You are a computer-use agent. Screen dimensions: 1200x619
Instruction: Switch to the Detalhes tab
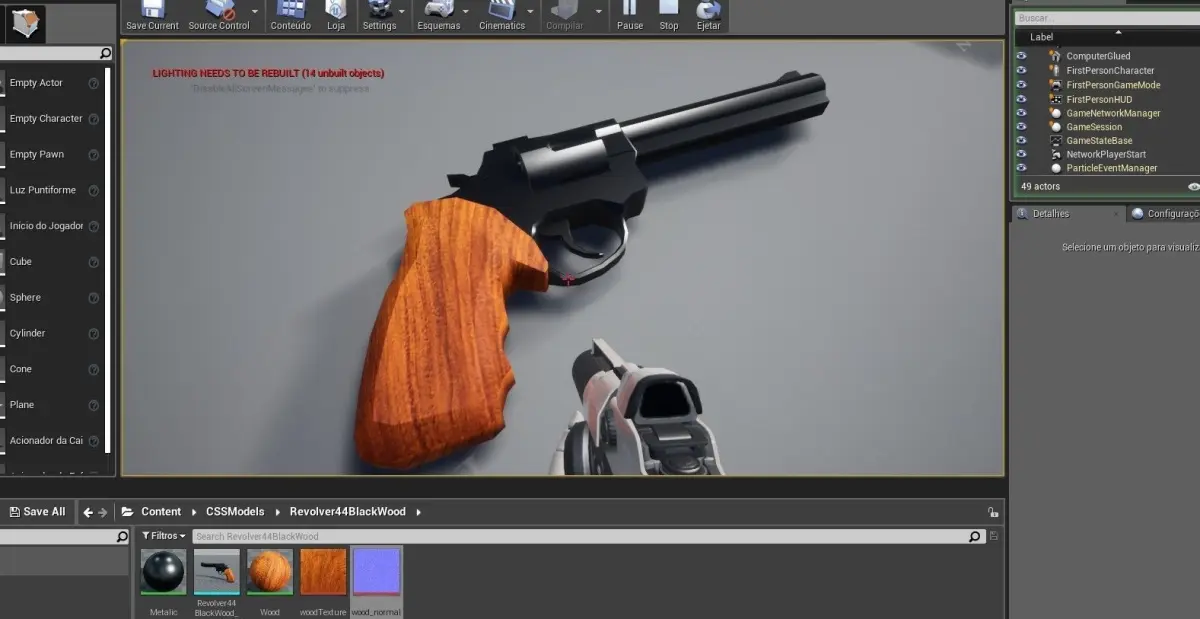1050,214
